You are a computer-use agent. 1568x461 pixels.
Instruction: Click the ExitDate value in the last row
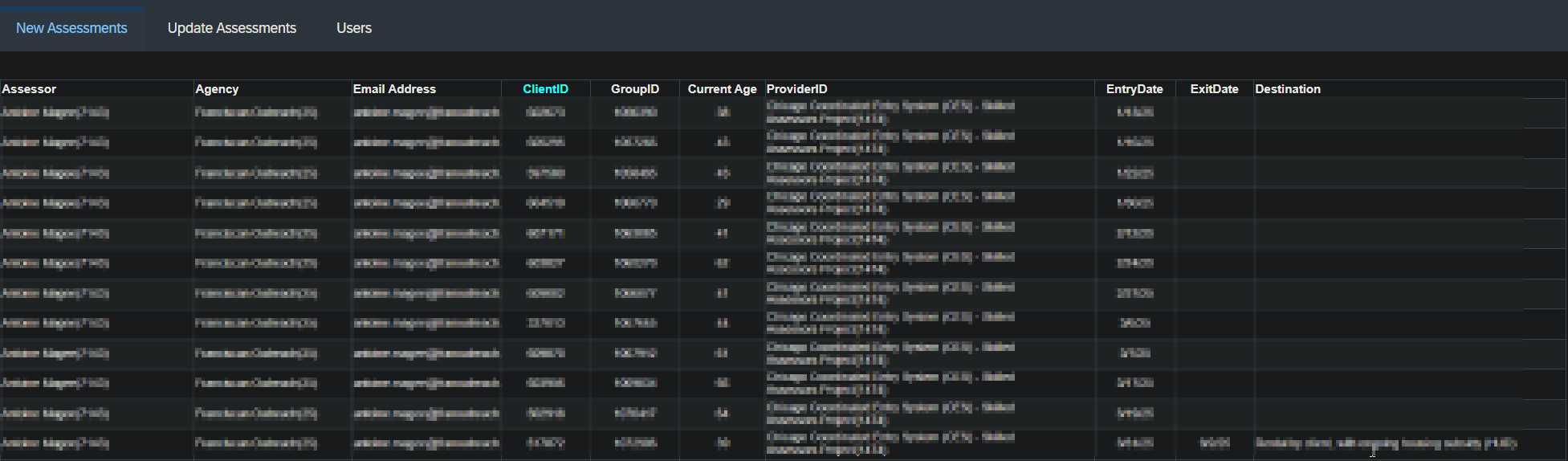tap(1214, 443)
